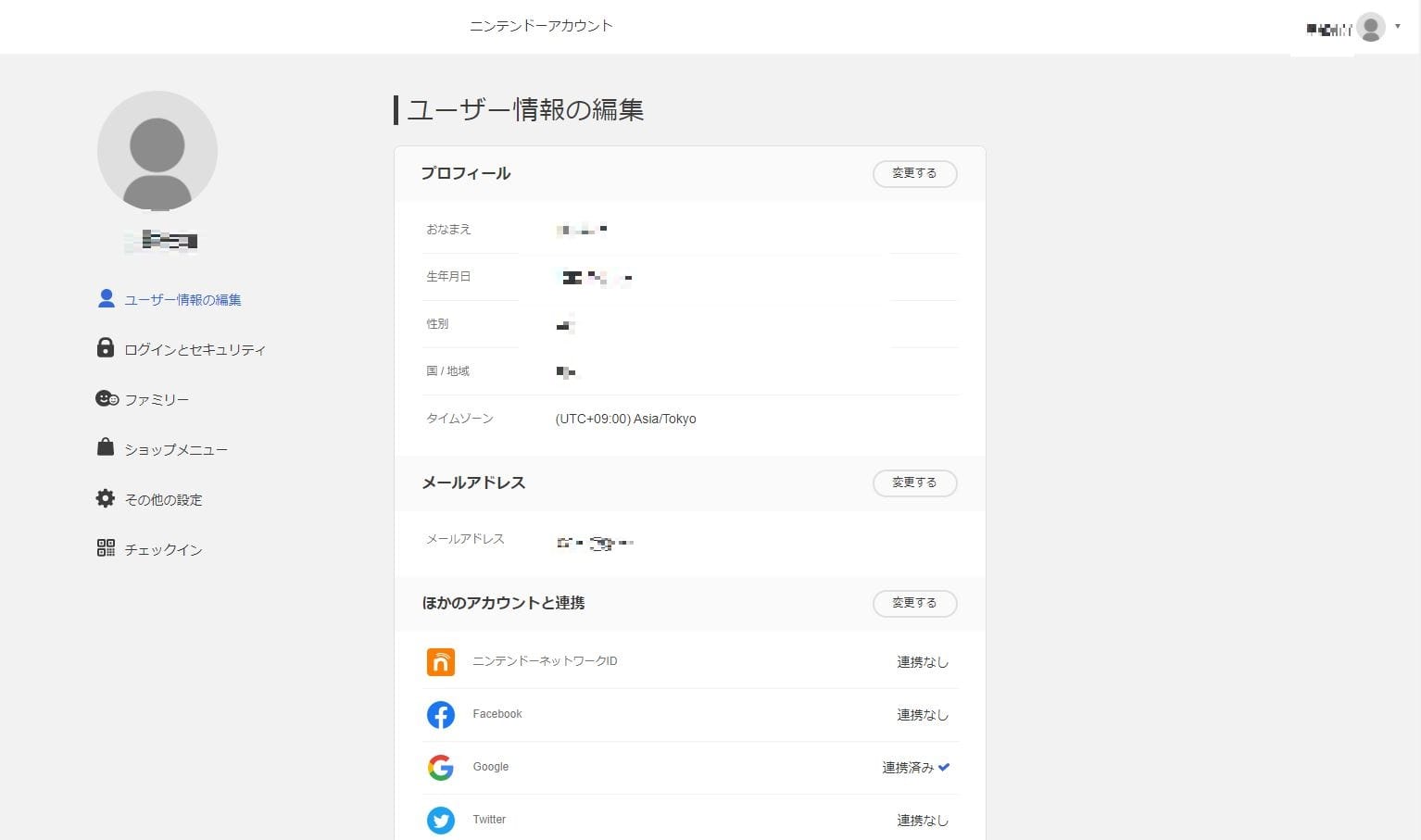This screenshot has width=1421, height=840.
Task: Click the orange ニンテンドーネットワークID icon
Action: pos(441,661)
